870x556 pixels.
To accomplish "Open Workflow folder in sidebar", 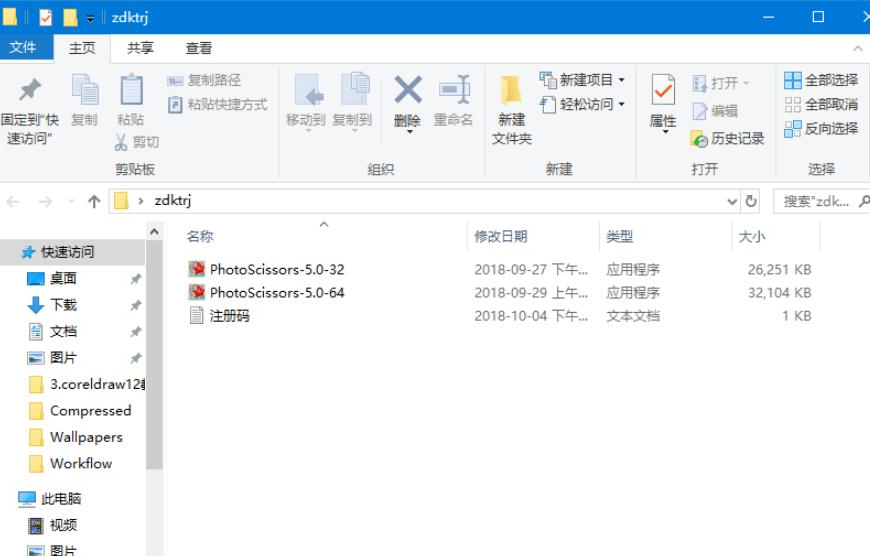I will [x=81, y=463].
